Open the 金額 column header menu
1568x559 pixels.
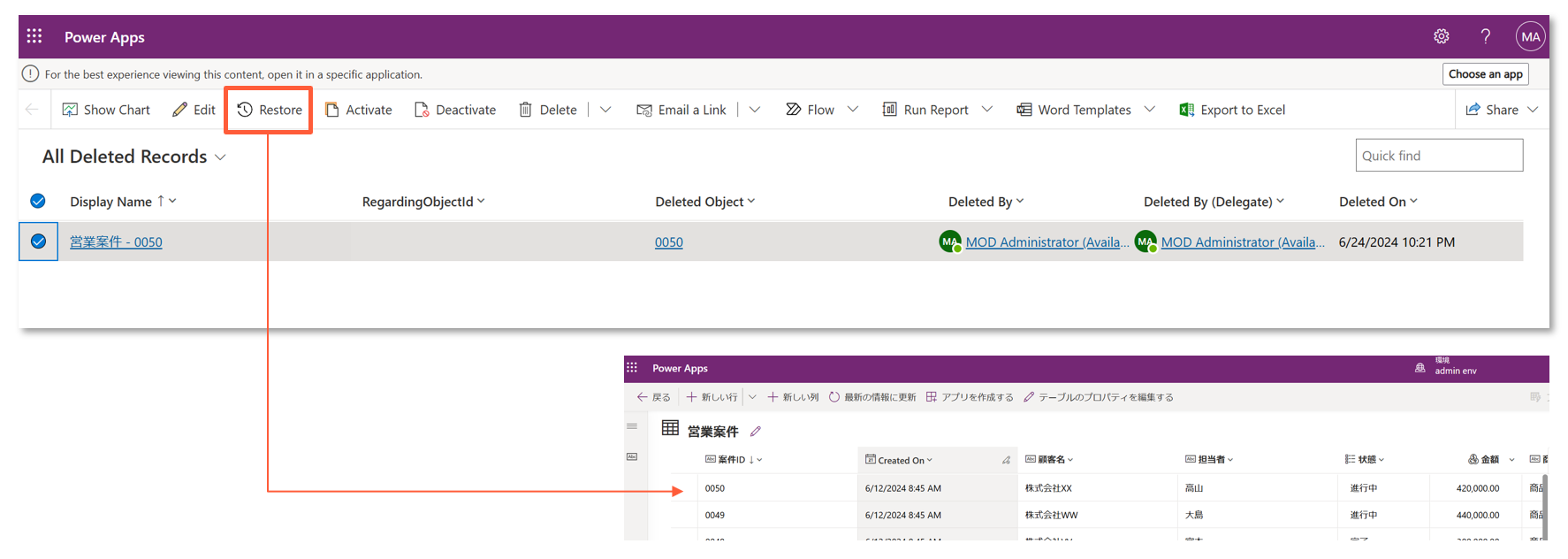click(1491, 460)
